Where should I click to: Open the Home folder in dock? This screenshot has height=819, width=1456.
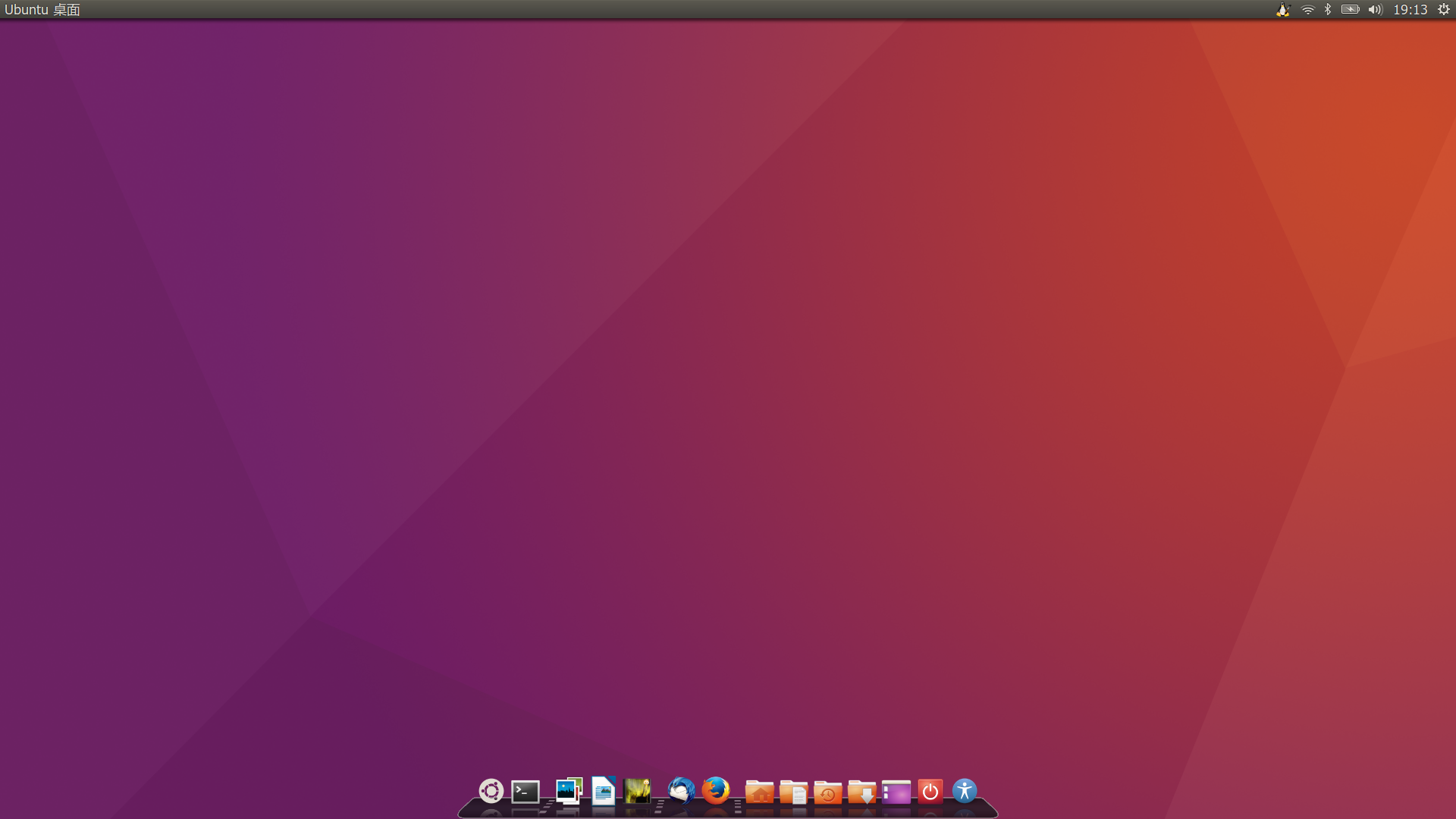click(759, 792)
